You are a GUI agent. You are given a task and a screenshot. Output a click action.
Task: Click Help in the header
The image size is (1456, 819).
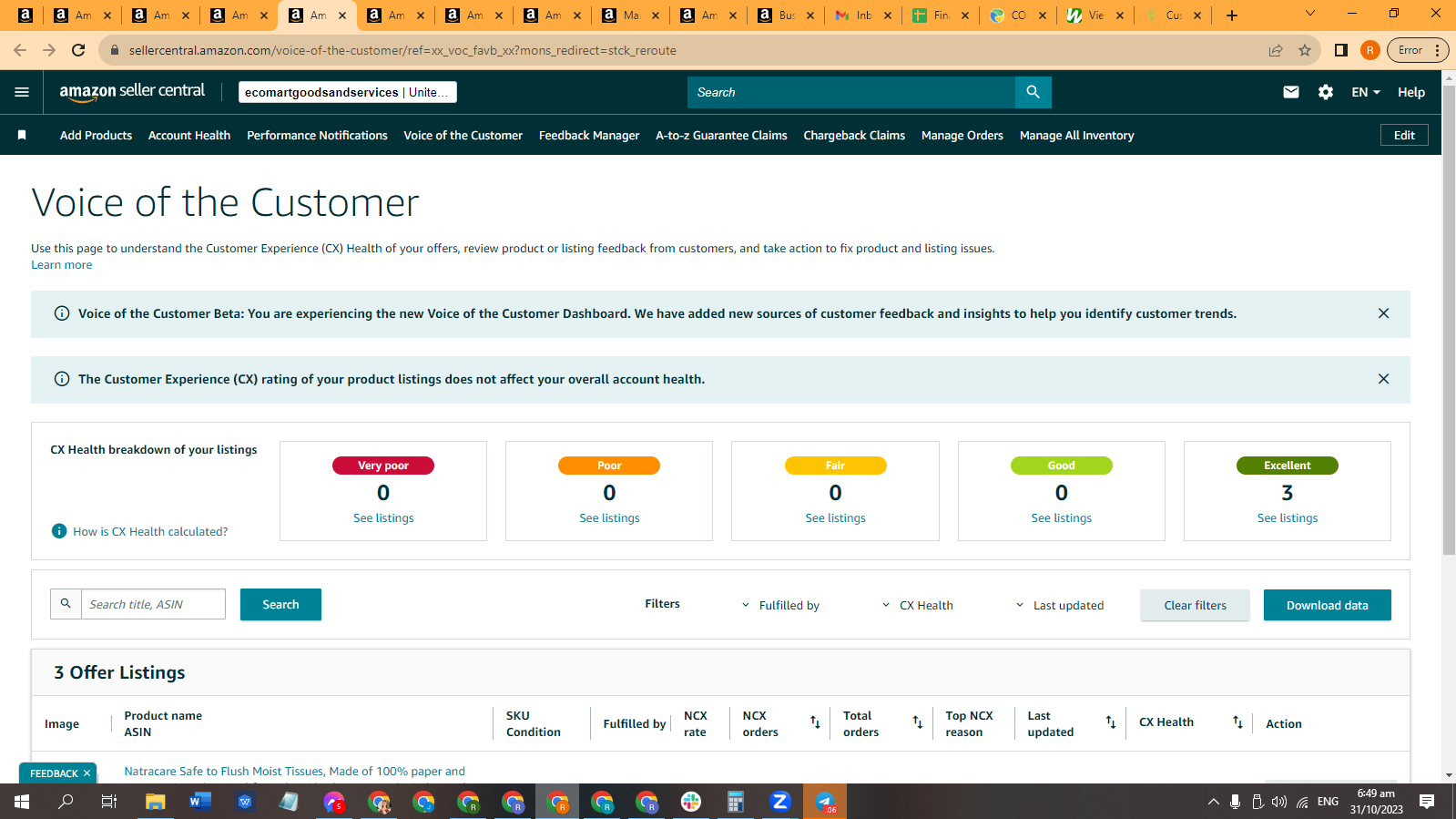(1410, 92)
